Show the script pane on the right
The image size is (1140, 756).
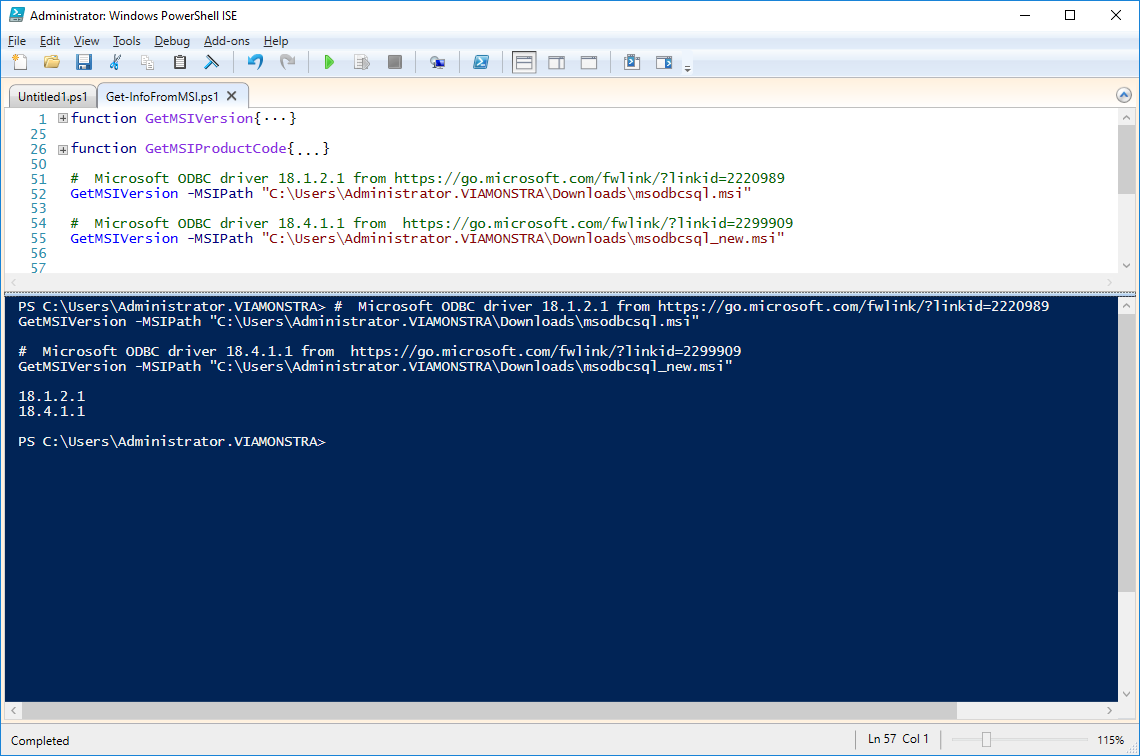(556, 63)
